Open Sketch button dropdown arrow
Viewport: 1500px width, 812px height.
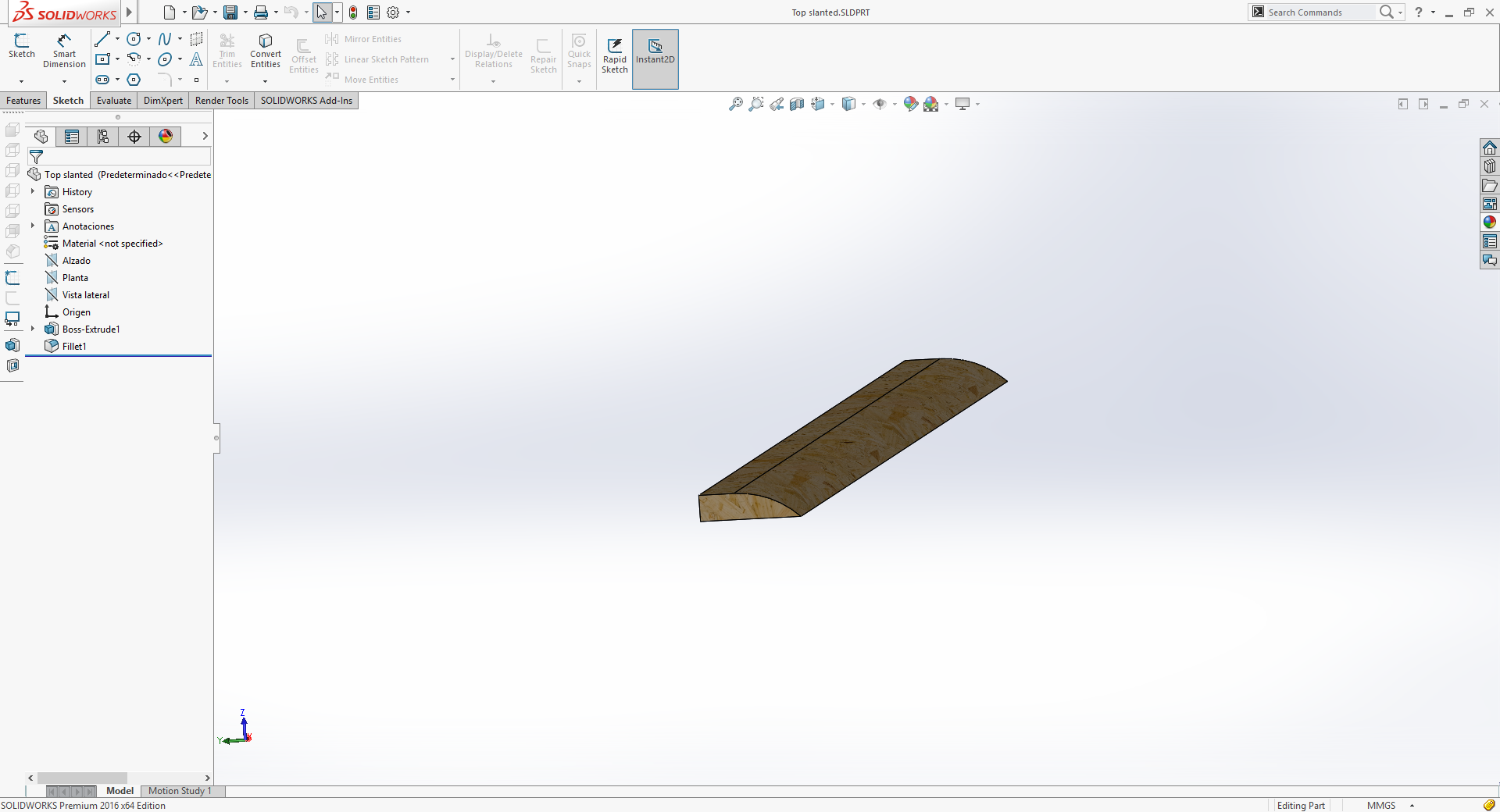(x=22, y=81)
